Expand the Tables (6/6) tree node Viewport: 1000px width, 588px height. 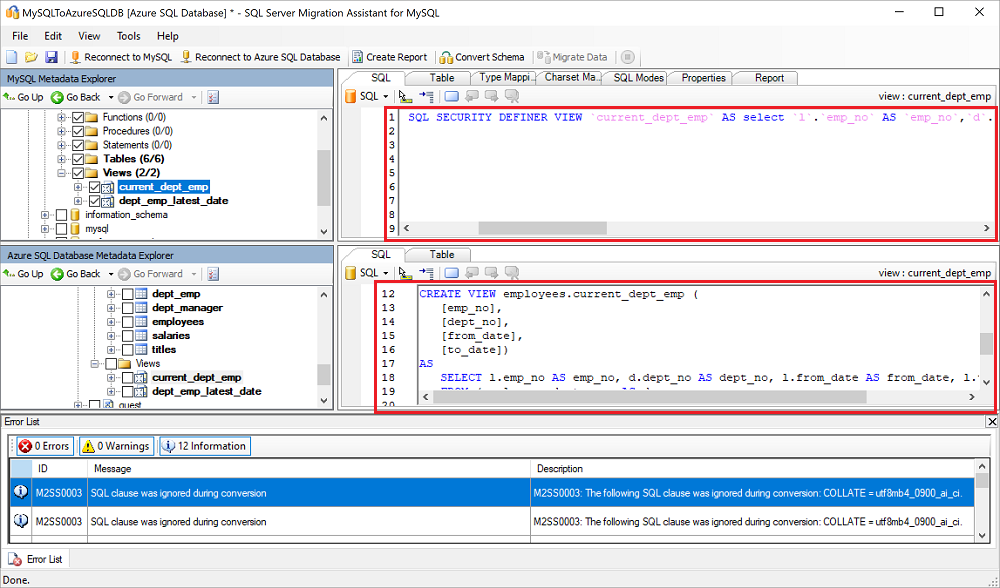61,158
